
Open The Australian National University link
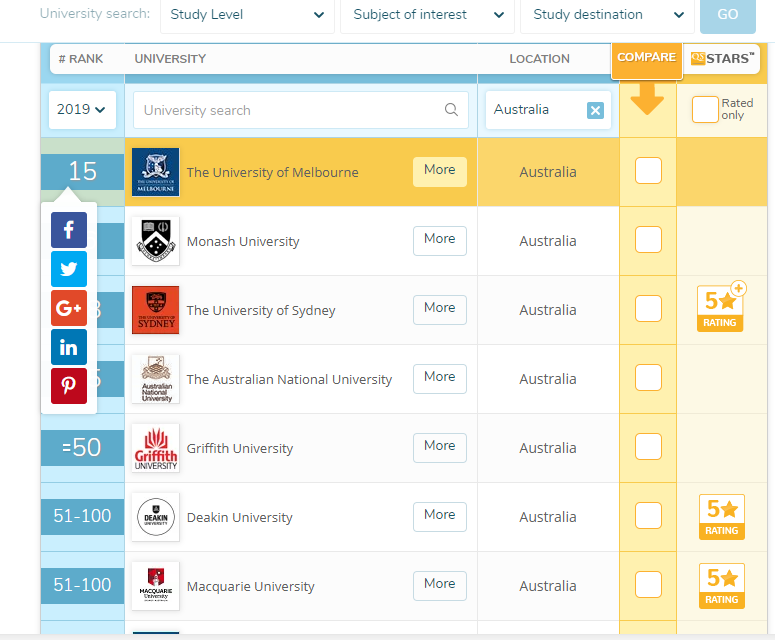click(x=289, y=380)
